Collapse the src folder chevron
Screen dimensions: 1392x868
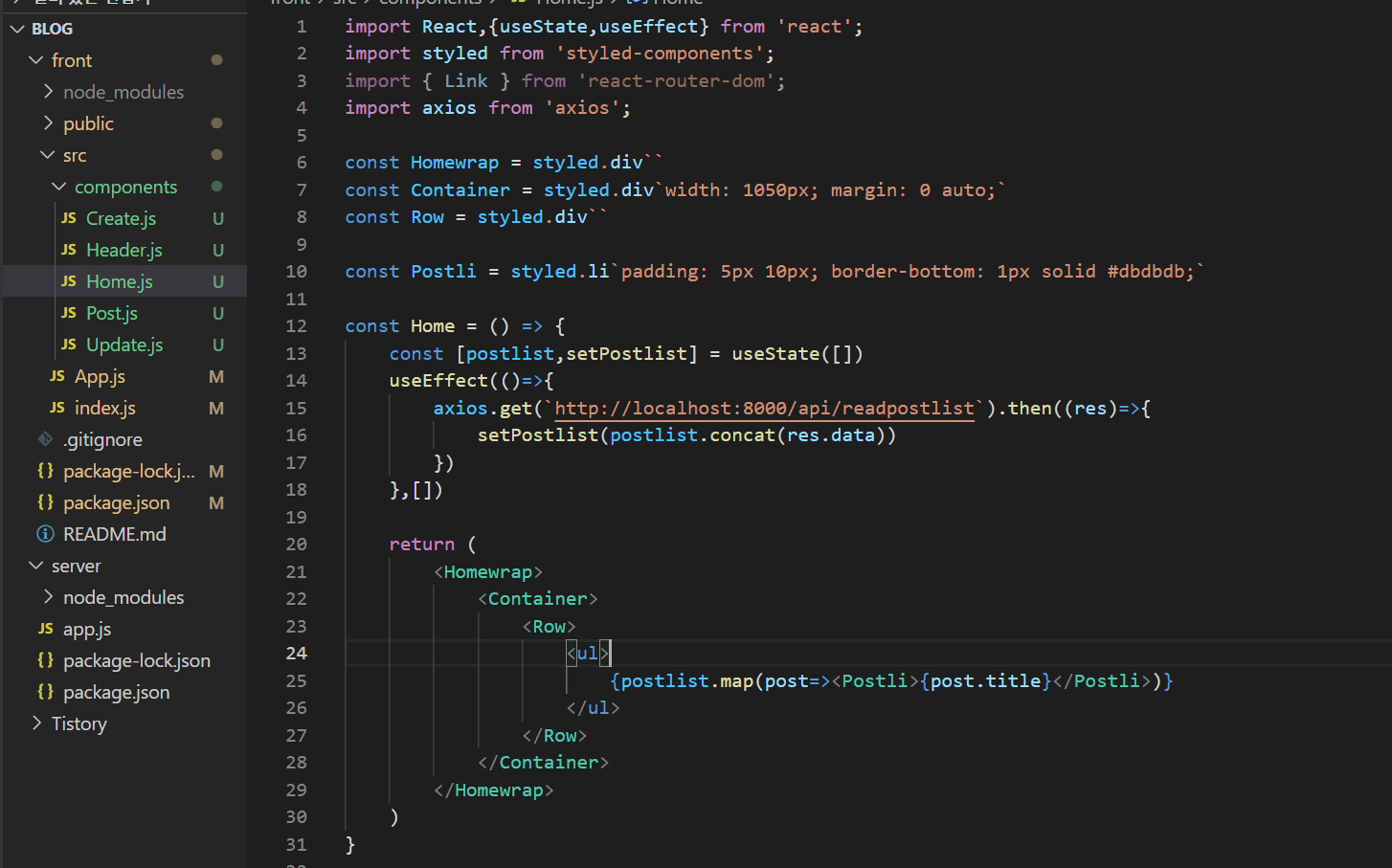pyautogui.click(x=48, y=155)
